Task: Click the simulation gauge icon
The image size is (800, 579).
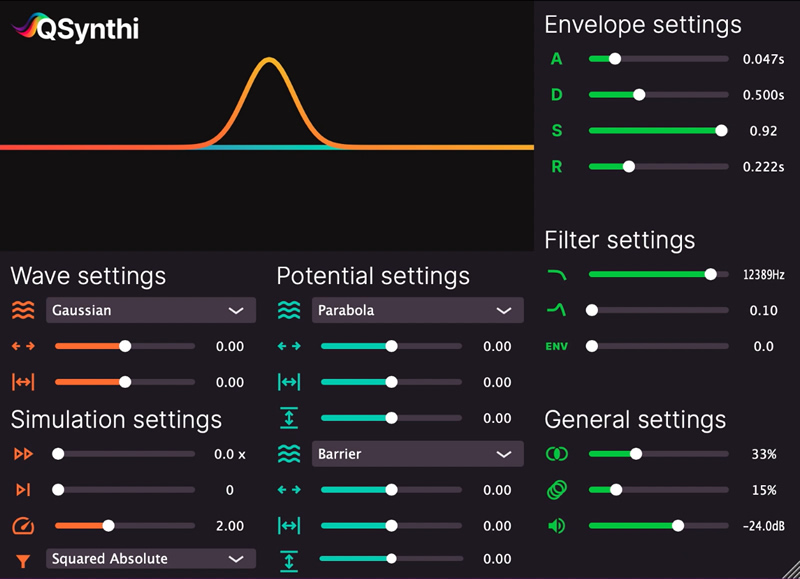Action: (23, 526)
